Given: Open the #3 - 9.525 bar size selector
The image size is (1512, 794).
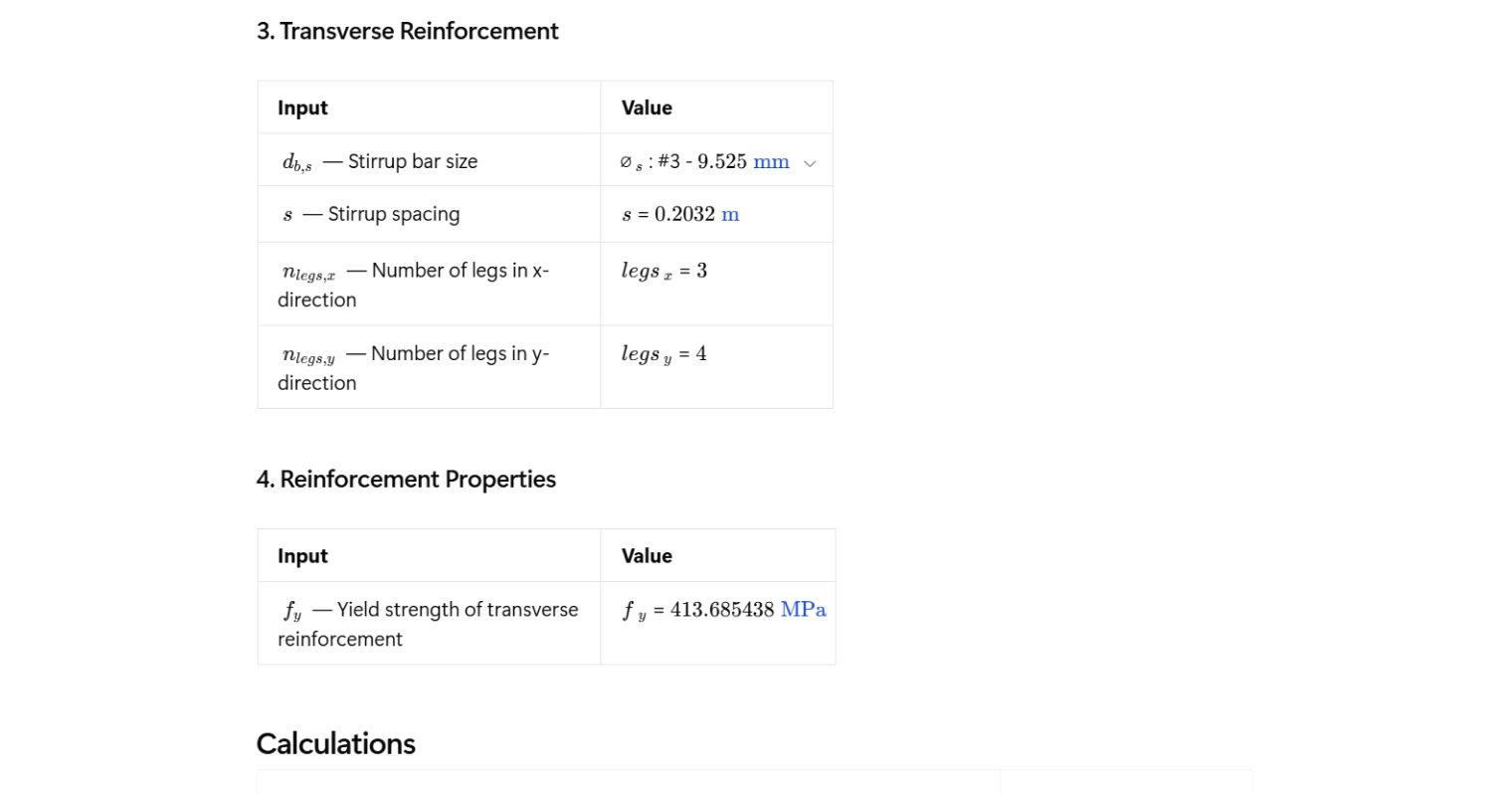Looking at the screenshot, I should pos(701,161).
